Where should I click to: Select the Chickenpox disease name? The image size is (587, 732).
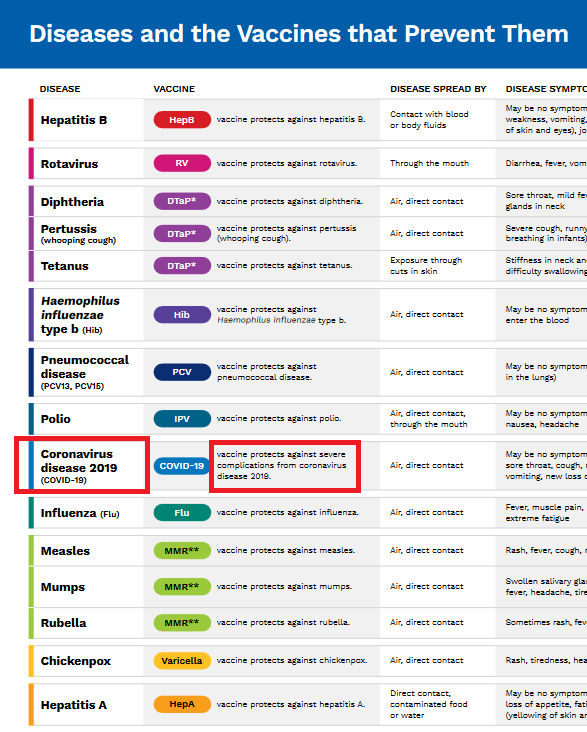point(76,661)
